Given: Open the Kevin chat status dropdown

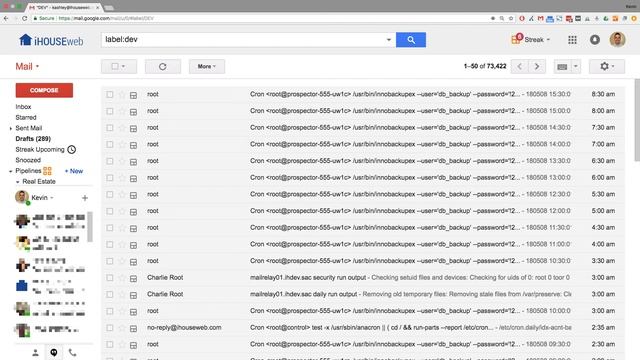Looking at the screenshot, I should point(52,198).
